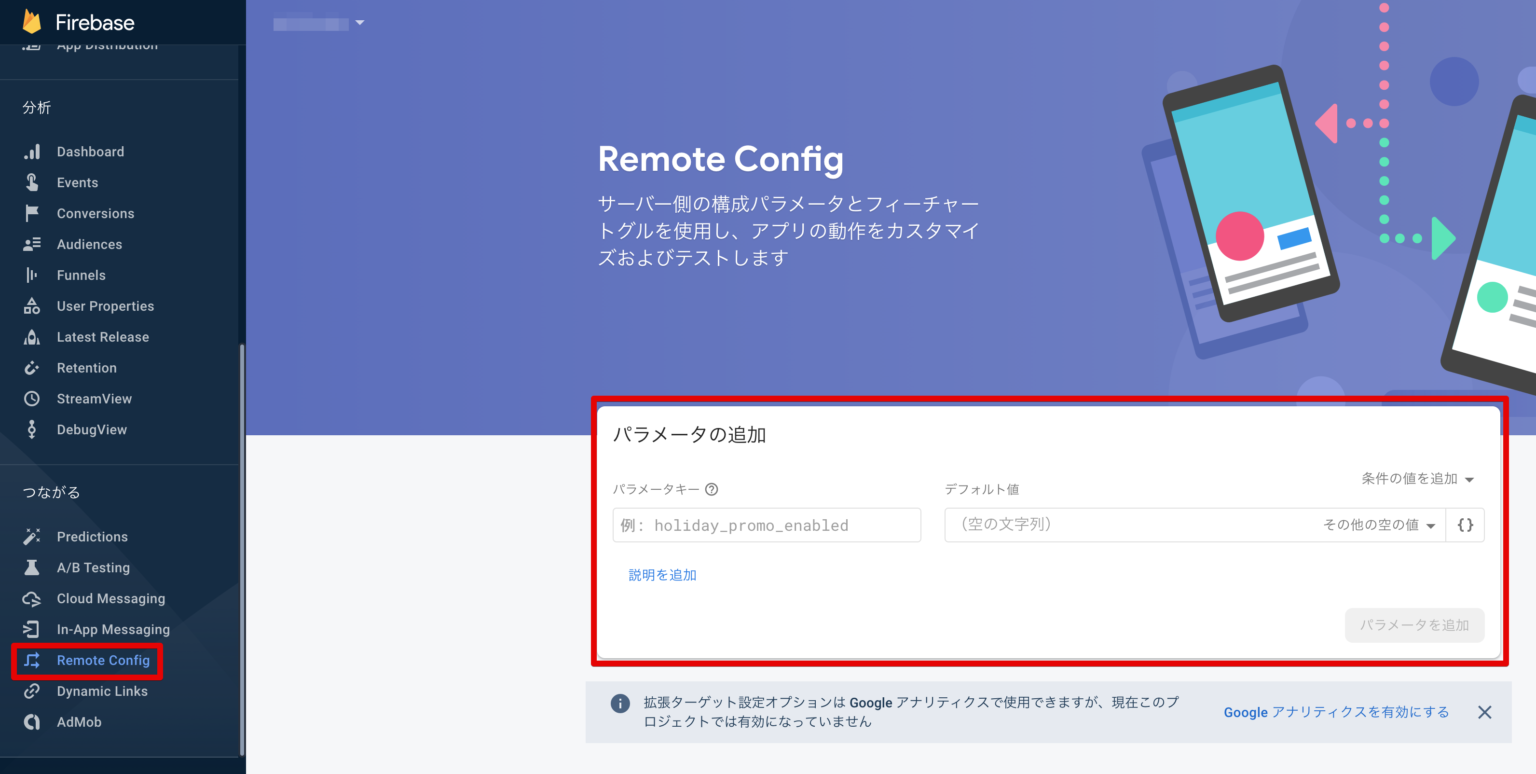Click the Google アナリティクスを有効にする link
This screenshot has width=1536, height=774.
click(x=1335, y=712)
